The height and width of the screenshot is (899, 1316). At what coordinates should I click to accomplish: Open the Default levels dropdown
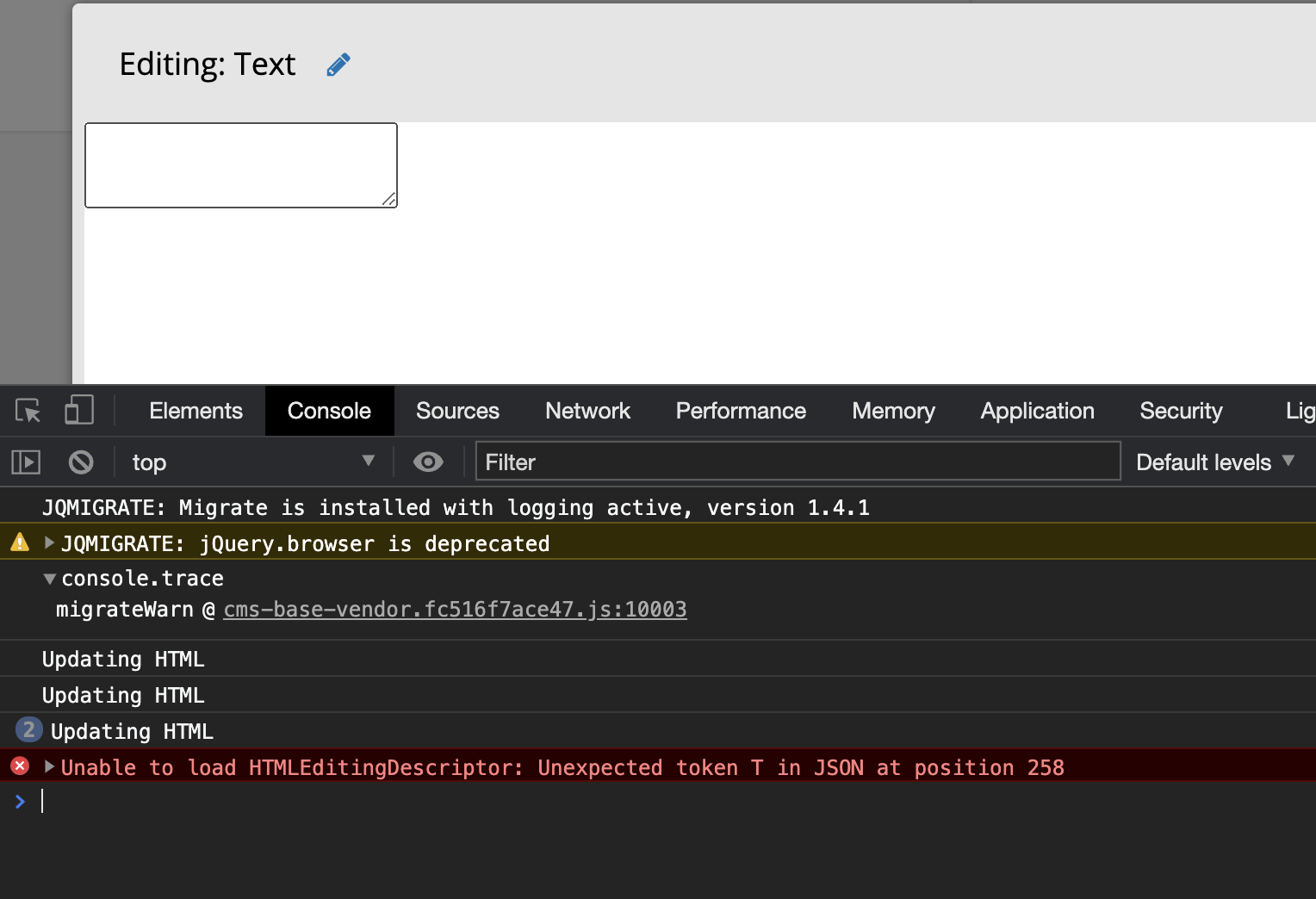point(1215,462)
